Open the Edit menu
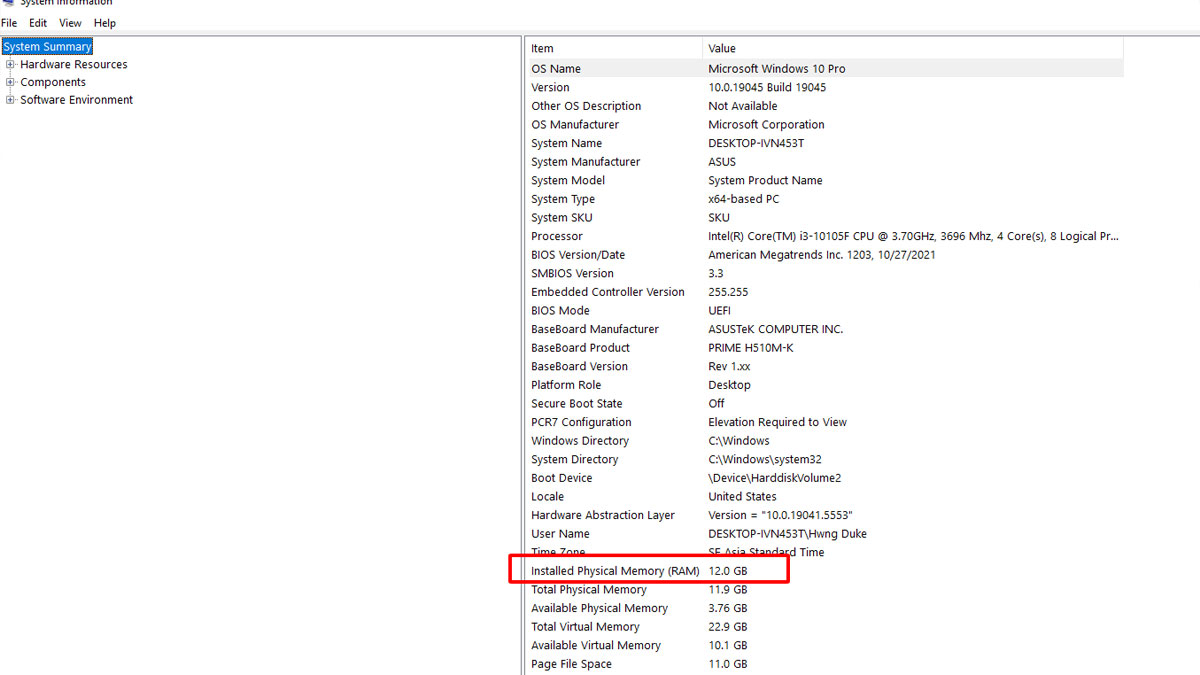This screenshot has height=675, width=1200. click(x=38, y=23)
